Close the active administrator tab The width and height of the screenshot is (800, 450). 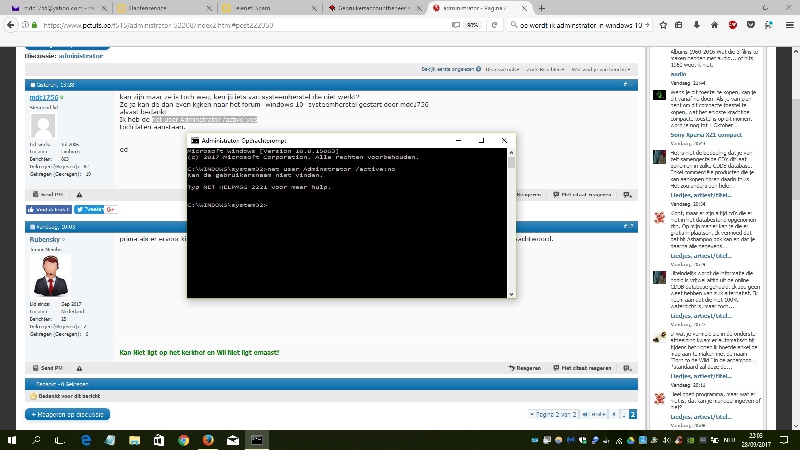524,8
